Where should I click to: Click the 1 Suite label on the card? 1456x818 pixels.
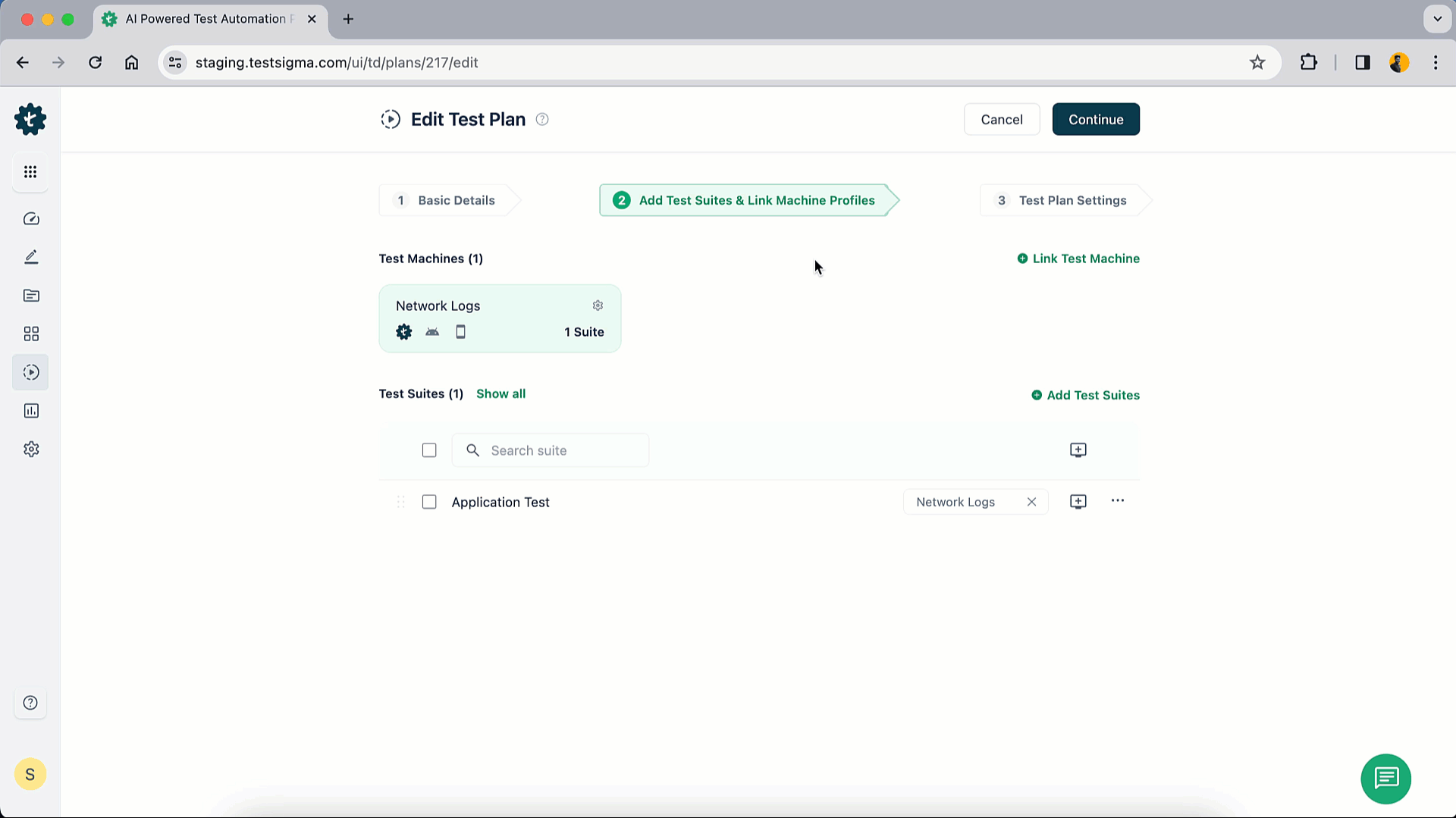[584, 332]
